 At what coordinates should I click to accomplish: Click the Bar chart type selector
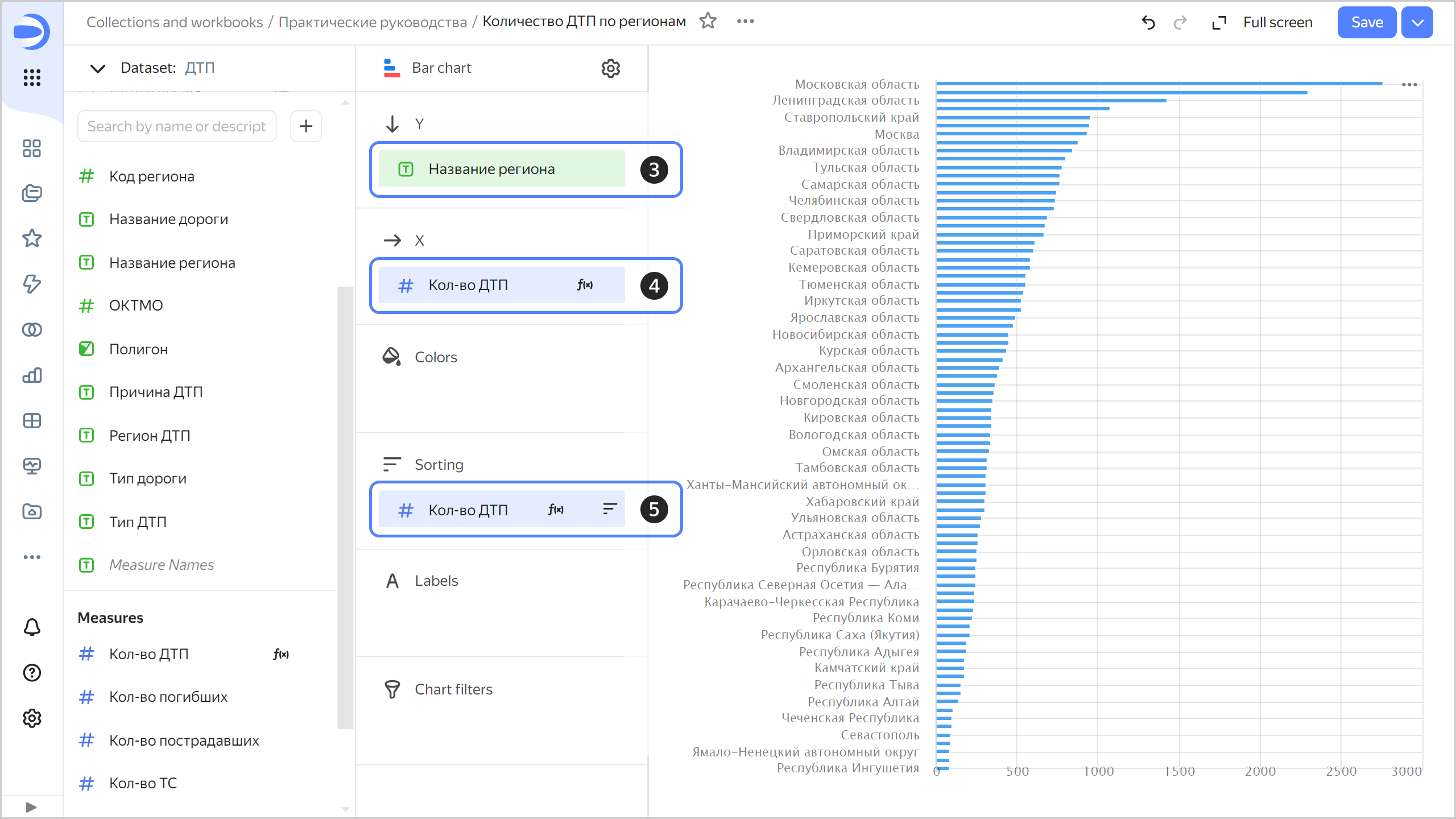click(441, 68)
